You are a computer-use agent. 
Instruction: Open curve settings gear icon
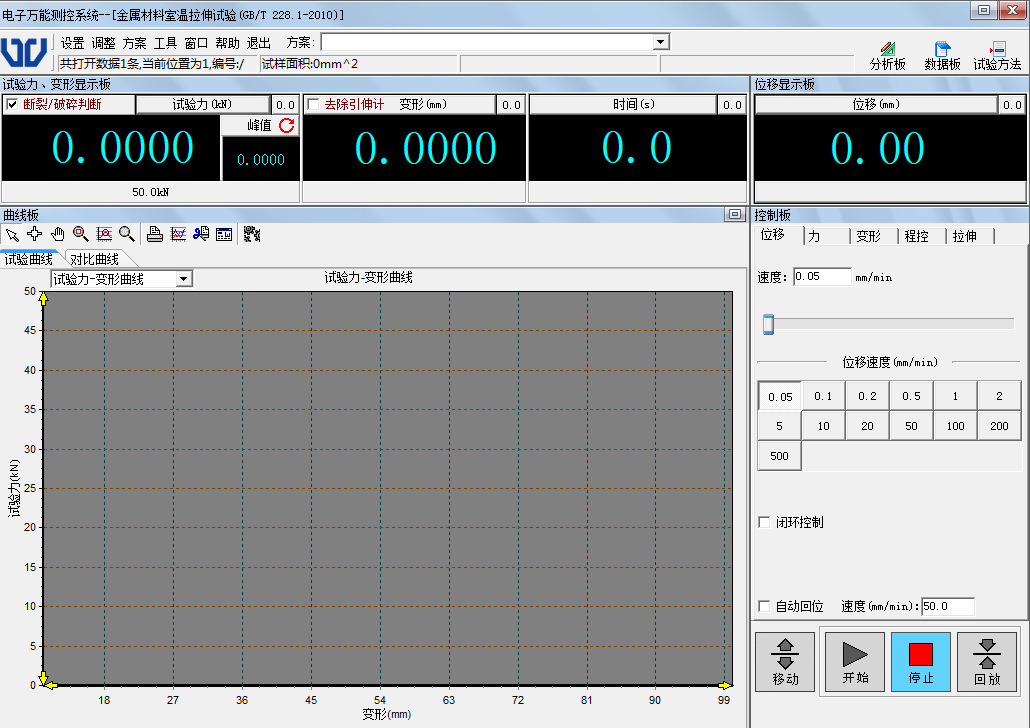[252, 234]
